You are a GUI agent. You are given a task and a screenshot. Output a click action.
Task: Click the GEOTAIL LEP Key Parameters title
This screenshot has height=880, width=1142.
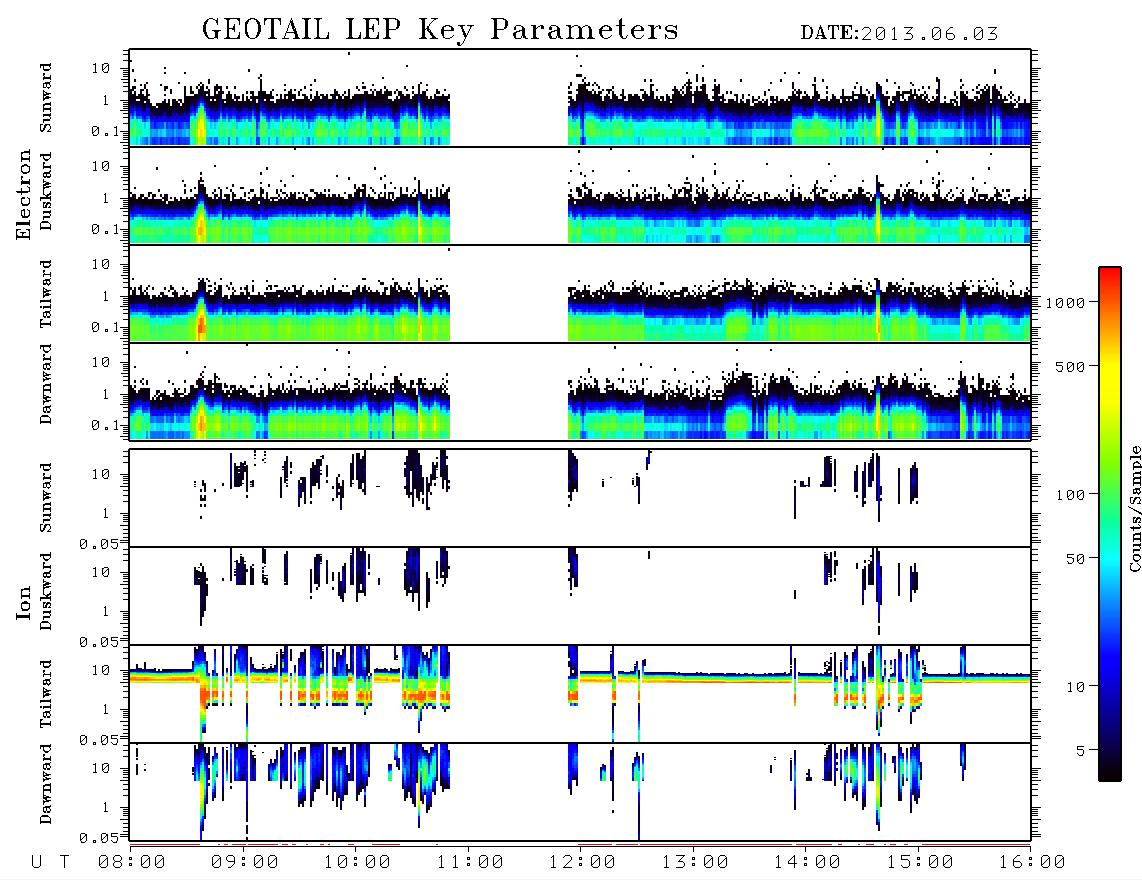(440, 30)
